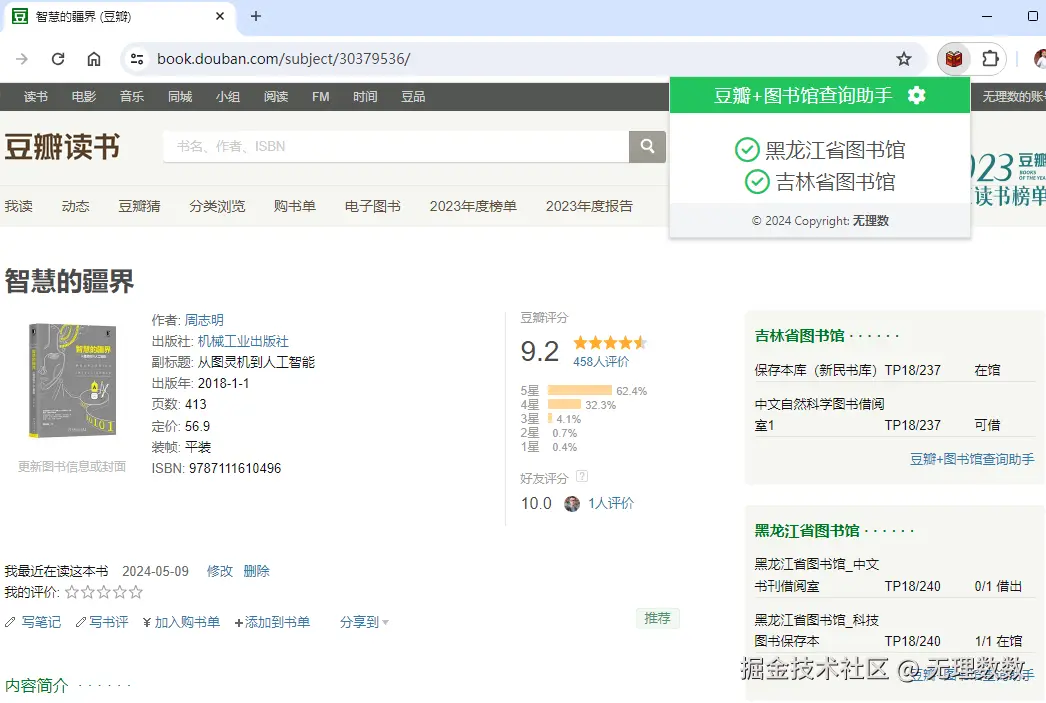
Task: Click the 黑龙江省图书馆 panel heading
Action: [807, 531]
